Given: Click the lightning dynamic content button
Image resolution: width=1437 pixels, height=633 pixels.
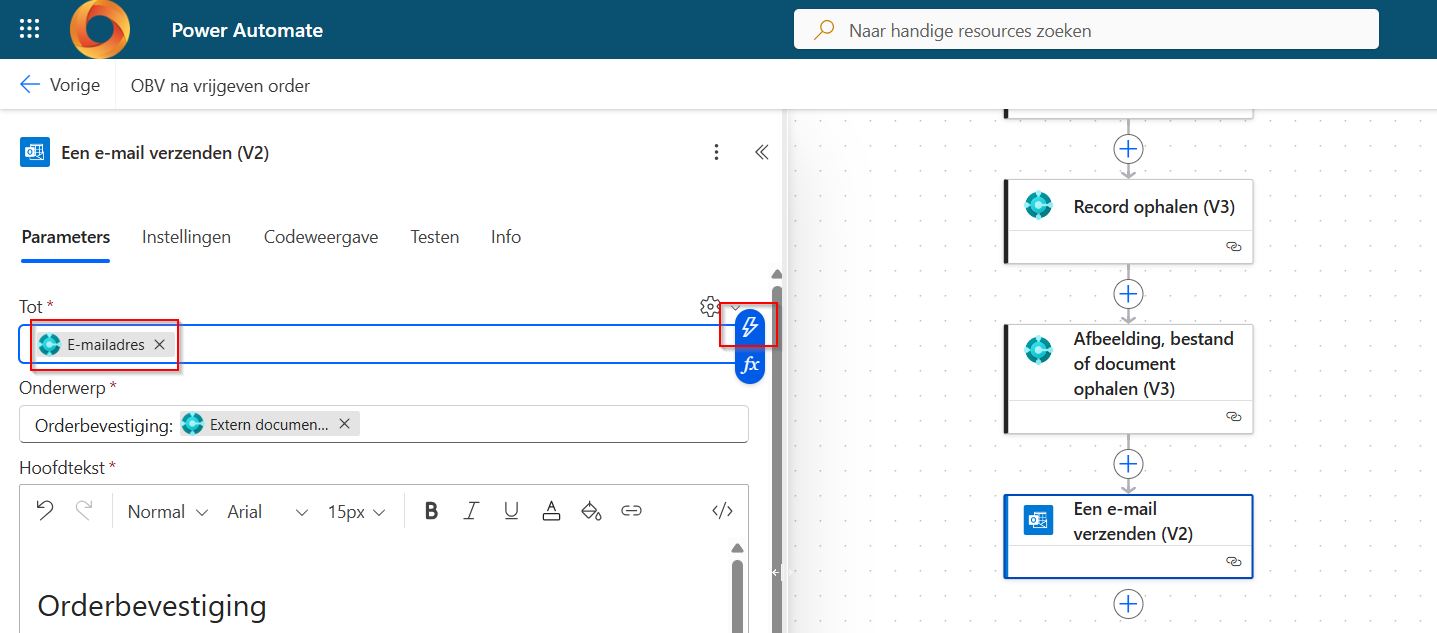Looking at the screenshot, I should coord(749,327).
